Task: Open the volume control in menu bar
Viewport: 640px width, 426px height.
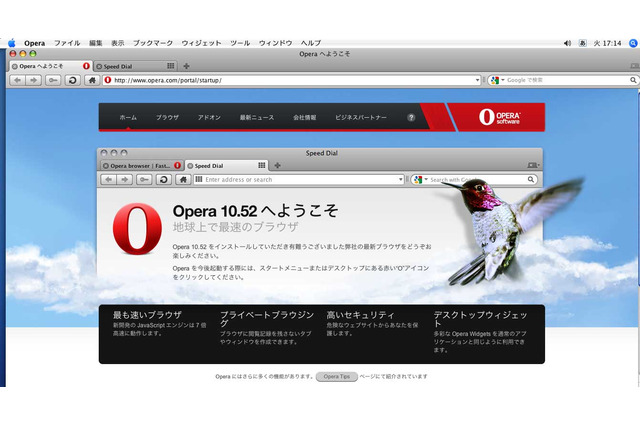Action: pyautogui.click(x=567, y=43)
